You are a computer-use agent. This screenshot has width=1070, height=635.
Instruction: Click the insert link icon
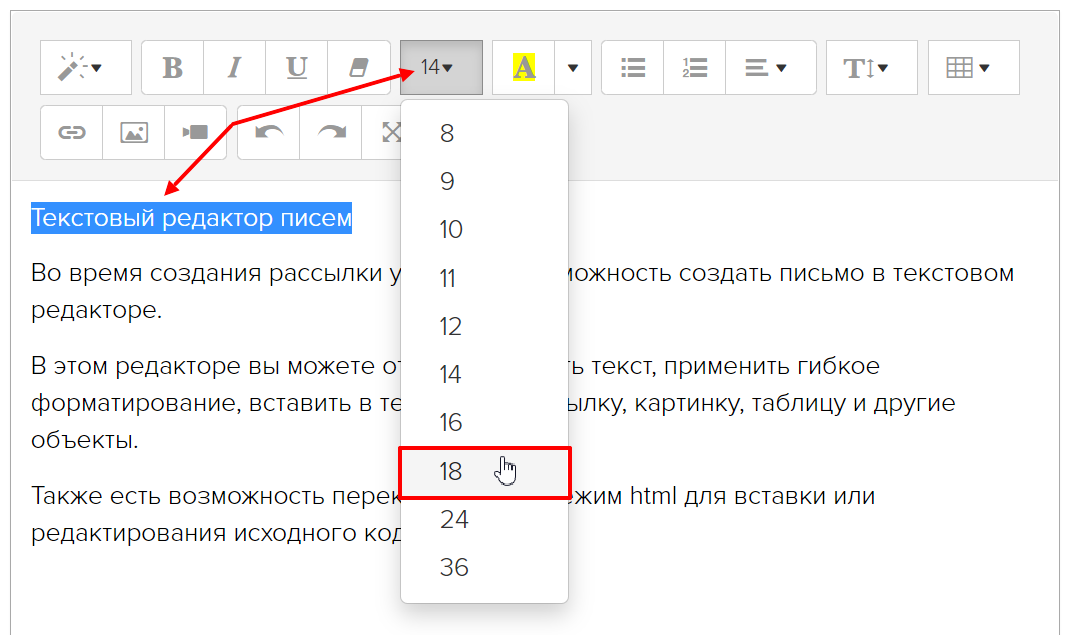pyautogui.click(x=71, y=133)
